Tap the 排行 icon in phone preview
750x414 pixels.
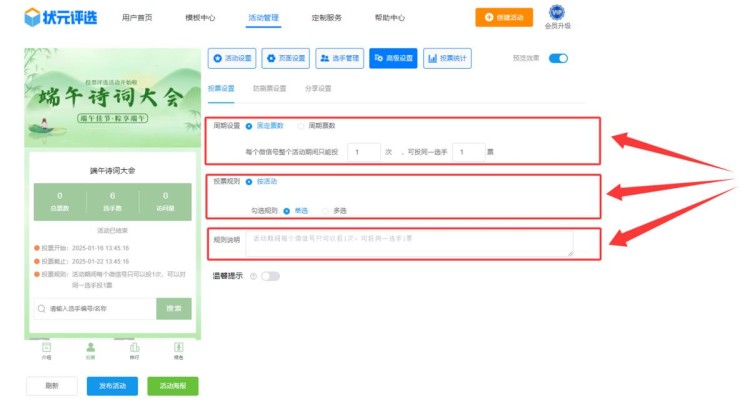point(134,346)
